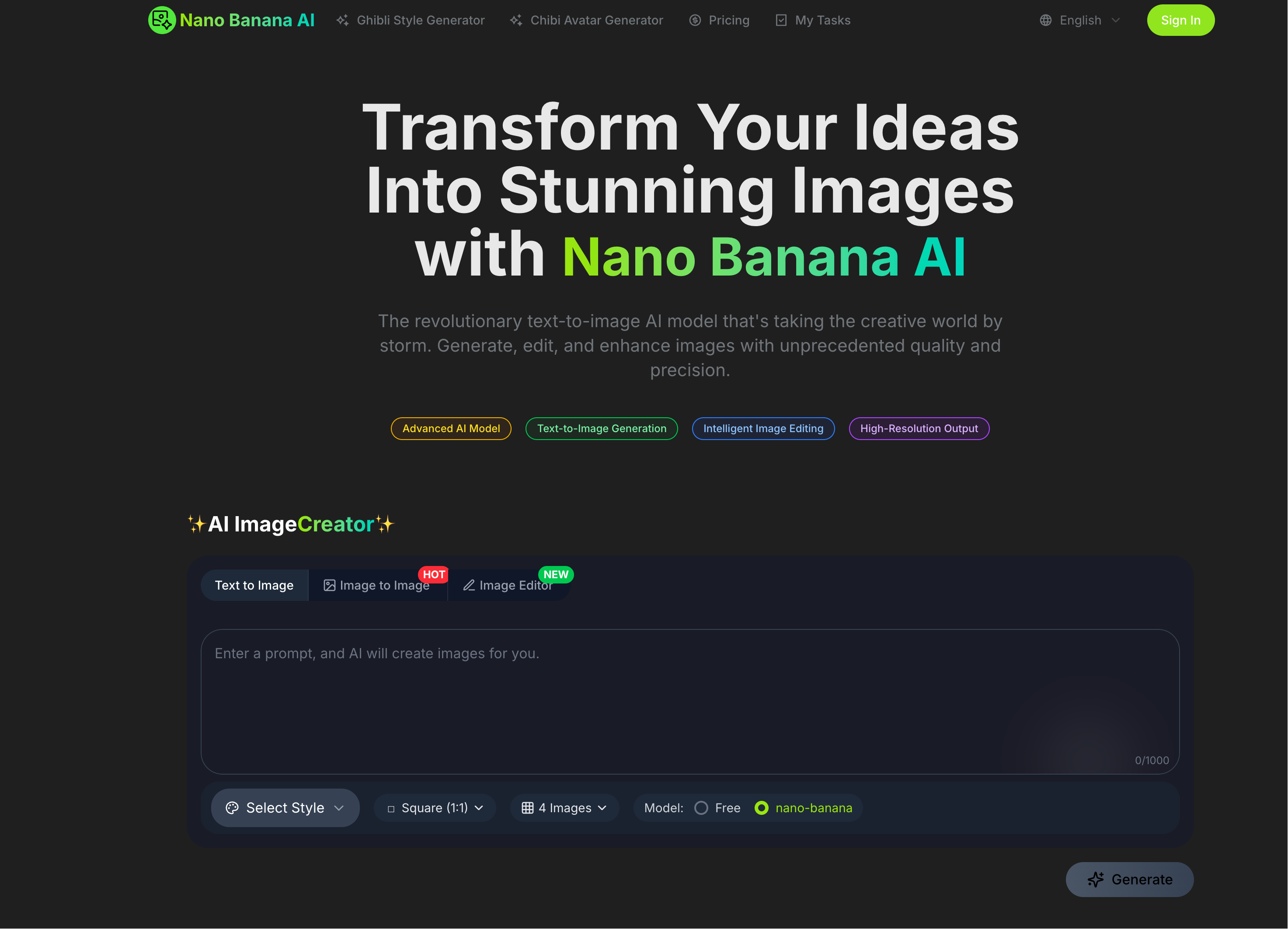Viewport: 1288px width, 929px height.
Task: Click the Nano Banana AI logo icon
Action: 161,21
